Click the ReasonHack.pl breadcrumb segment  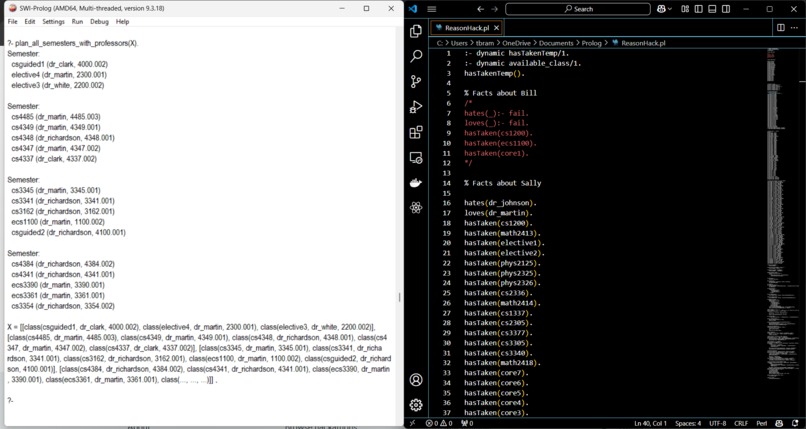(x=639, y=43)
